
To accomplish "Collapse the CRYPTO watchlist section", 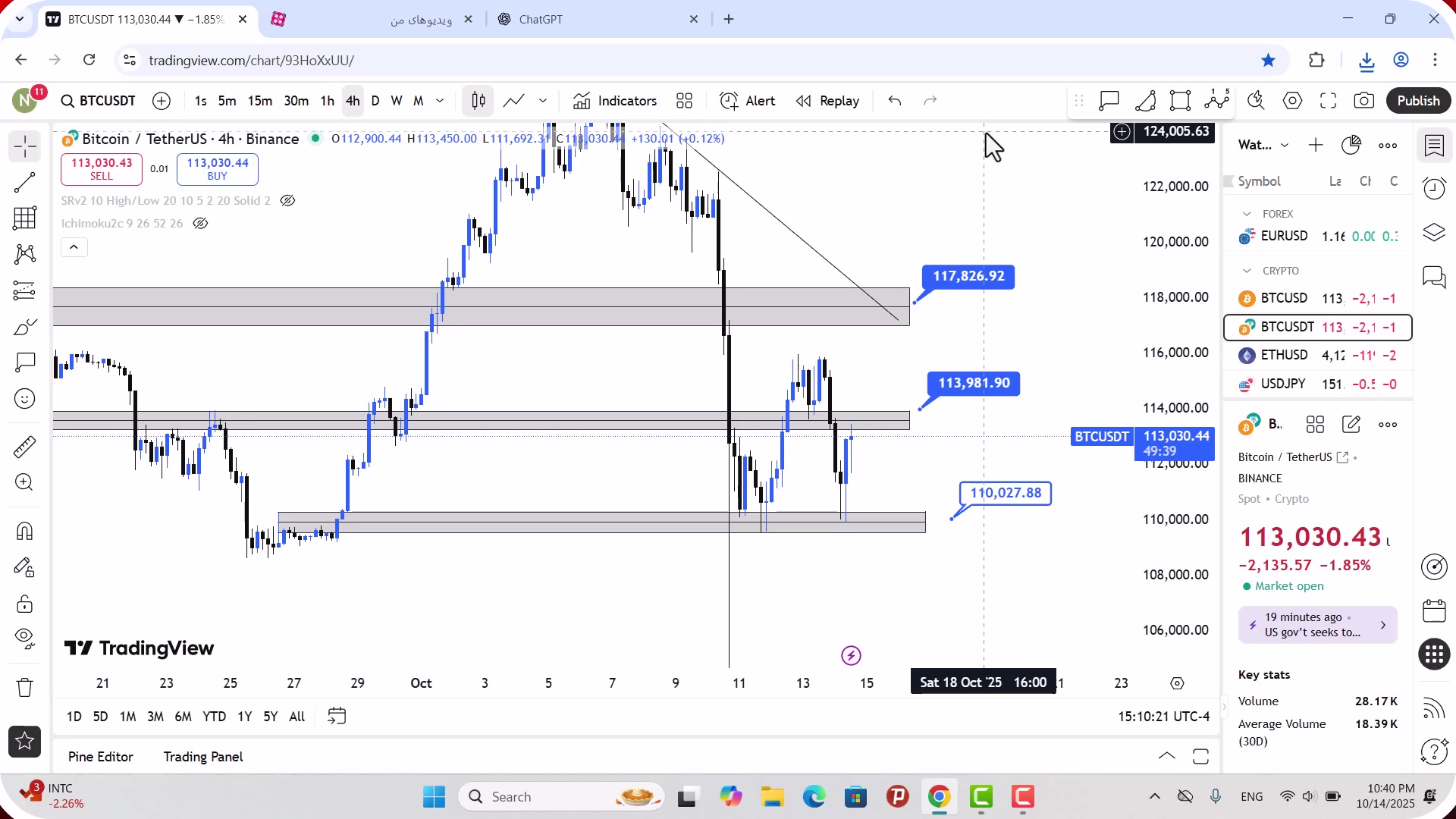I will pos(1247,271).
